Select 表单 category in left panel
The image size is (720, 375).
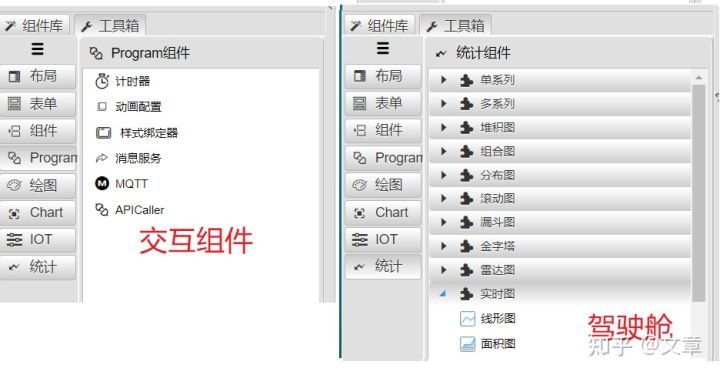coord(38,104)
